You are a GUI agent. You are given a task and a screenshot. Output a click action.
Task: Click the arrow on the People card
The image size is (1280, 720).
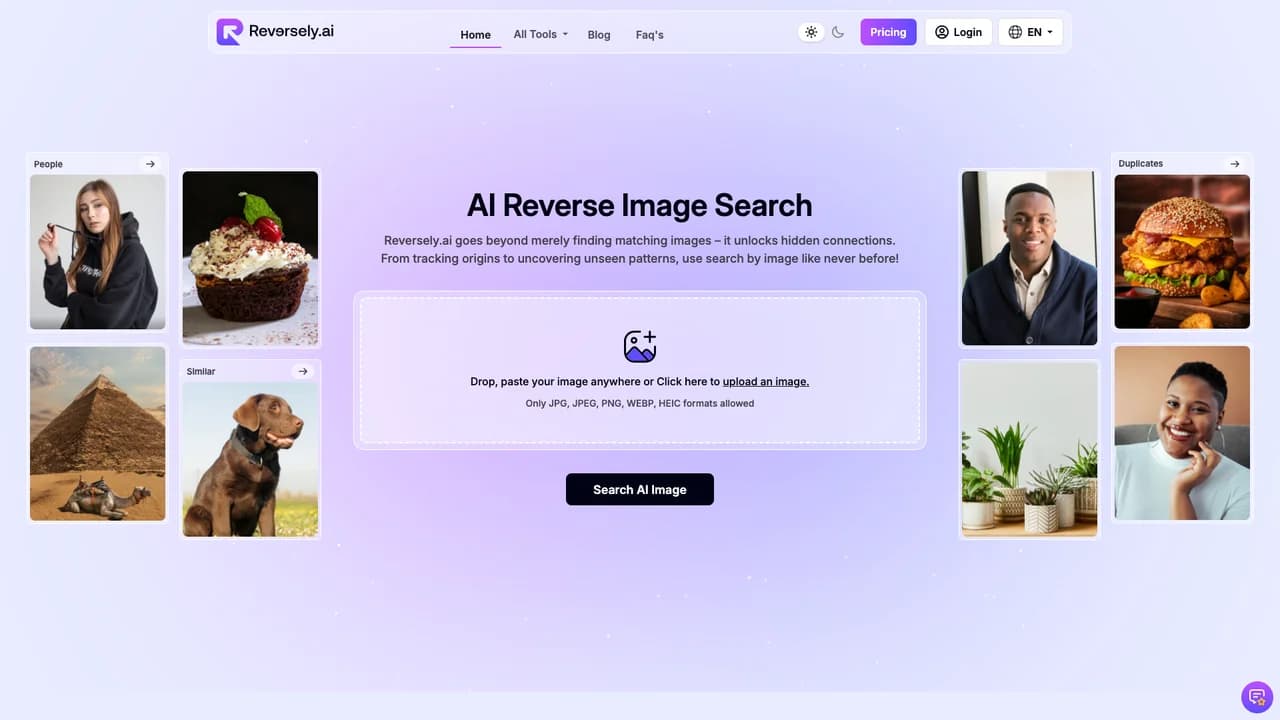150,164
